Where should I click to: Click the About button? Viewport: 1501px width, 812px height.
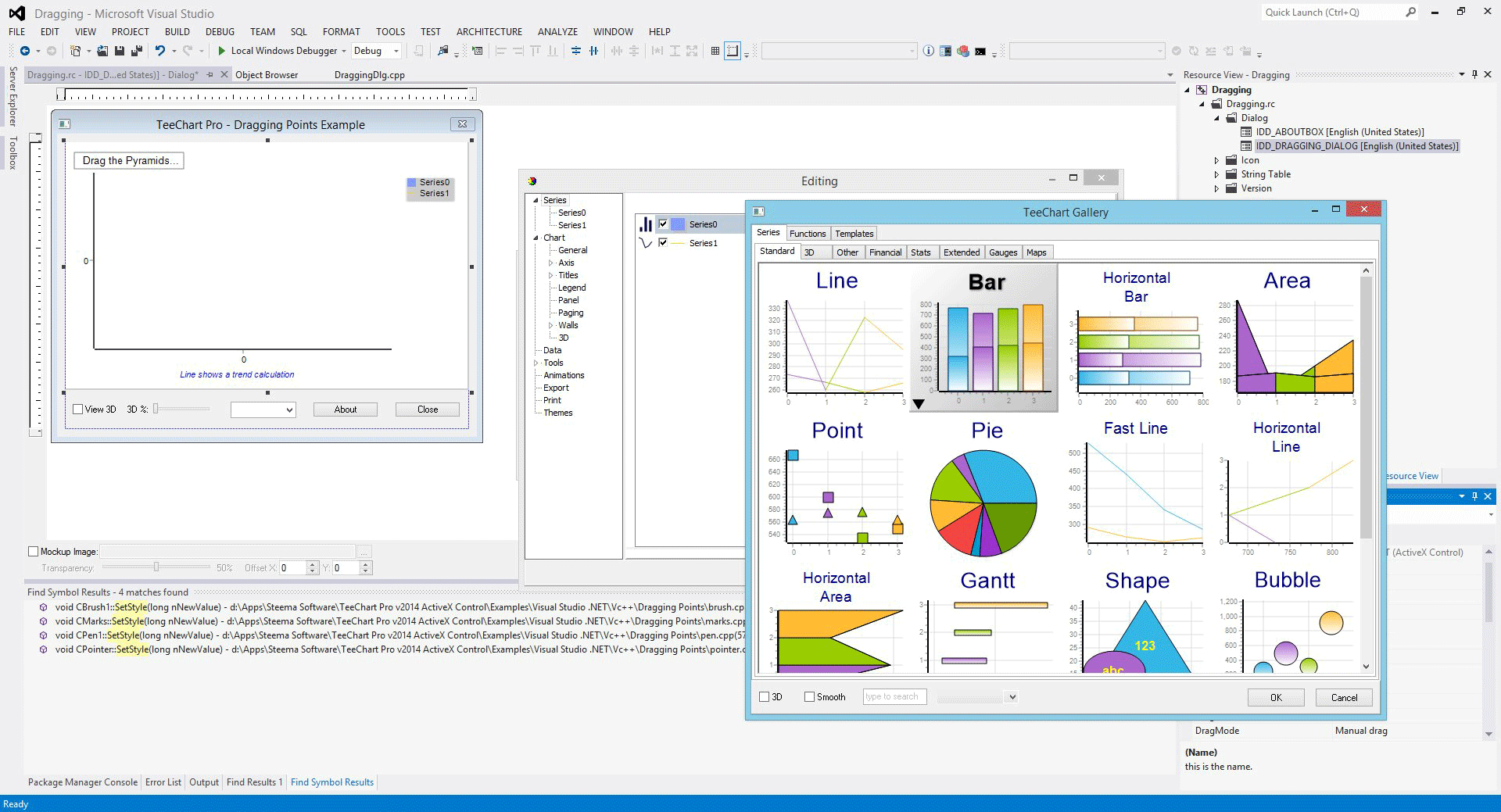click(345, 409)
